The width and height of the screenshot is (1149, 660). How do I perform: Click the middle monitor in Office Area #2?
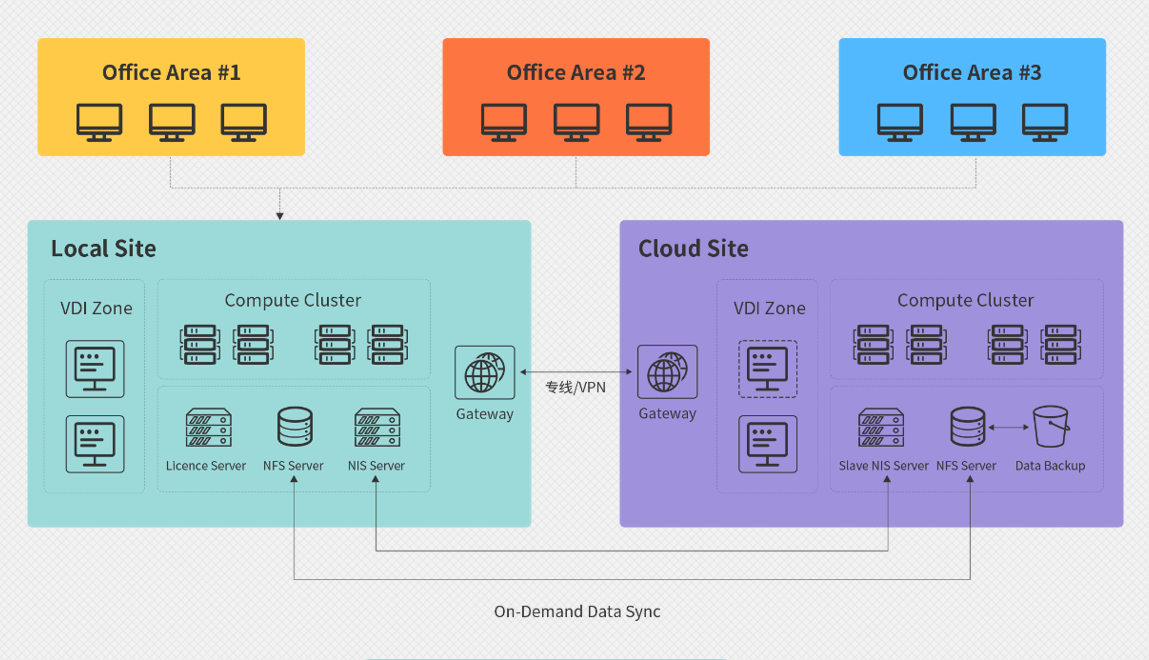pos(577,122)
